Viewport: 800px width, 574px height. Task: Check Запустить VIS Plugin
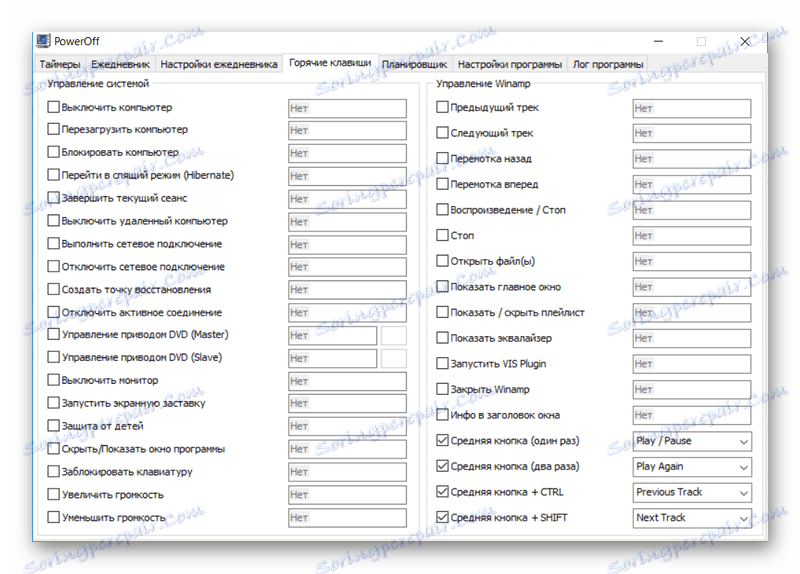(442, 363)
